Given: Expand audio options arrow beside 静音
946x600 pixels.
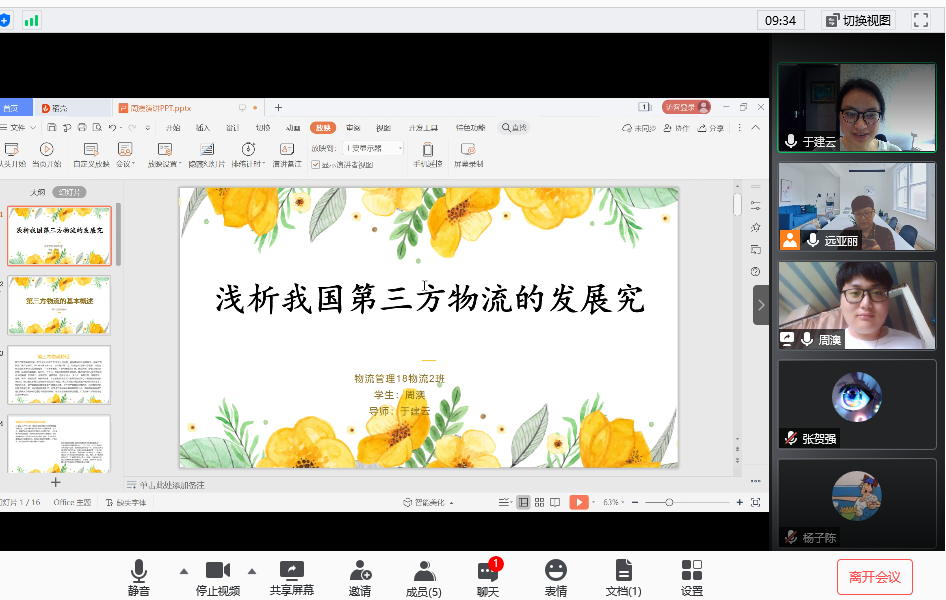Looking at the screenshot, I should (183, 571).
